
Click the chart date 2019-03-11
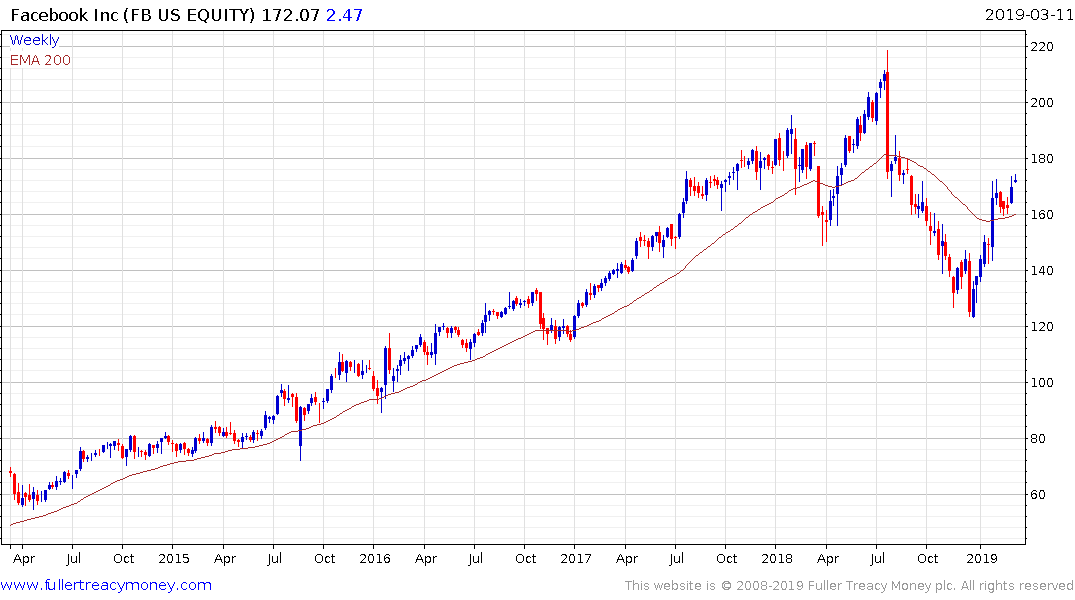[x=1028, y=14]
